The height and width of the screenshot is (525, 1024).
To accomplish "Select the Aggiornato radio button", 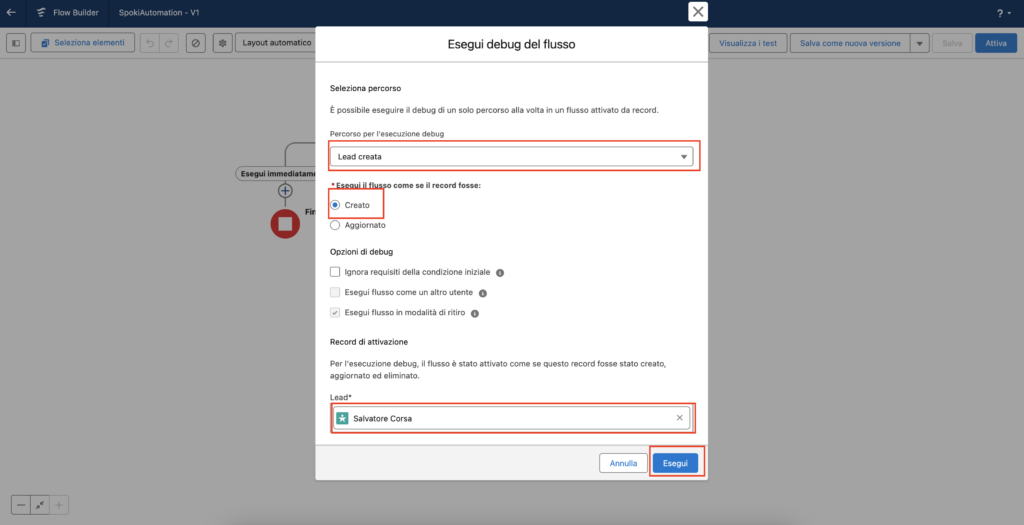I will [x=335, y=225].
